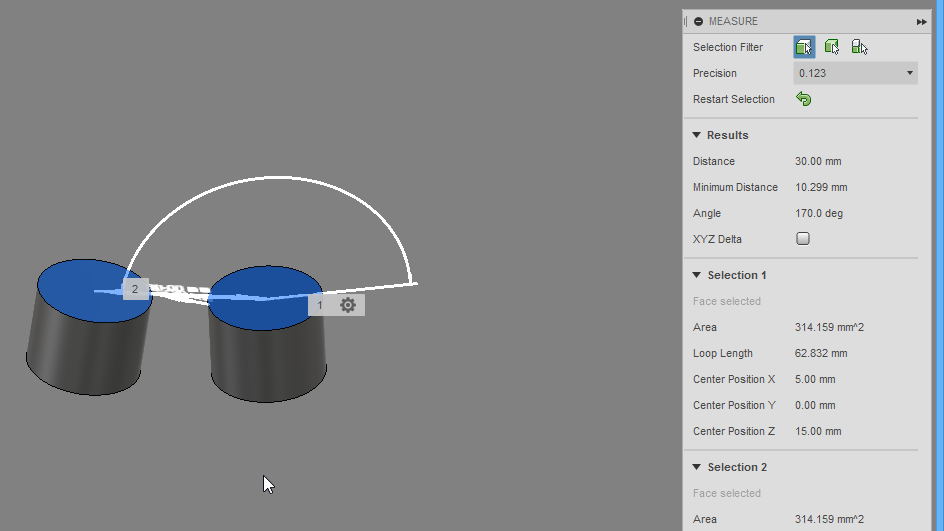The height and width of the screenshot is (531, 944).
Task: Click the Minimum Distance value 10.299 mm
Action: (821, 187)
